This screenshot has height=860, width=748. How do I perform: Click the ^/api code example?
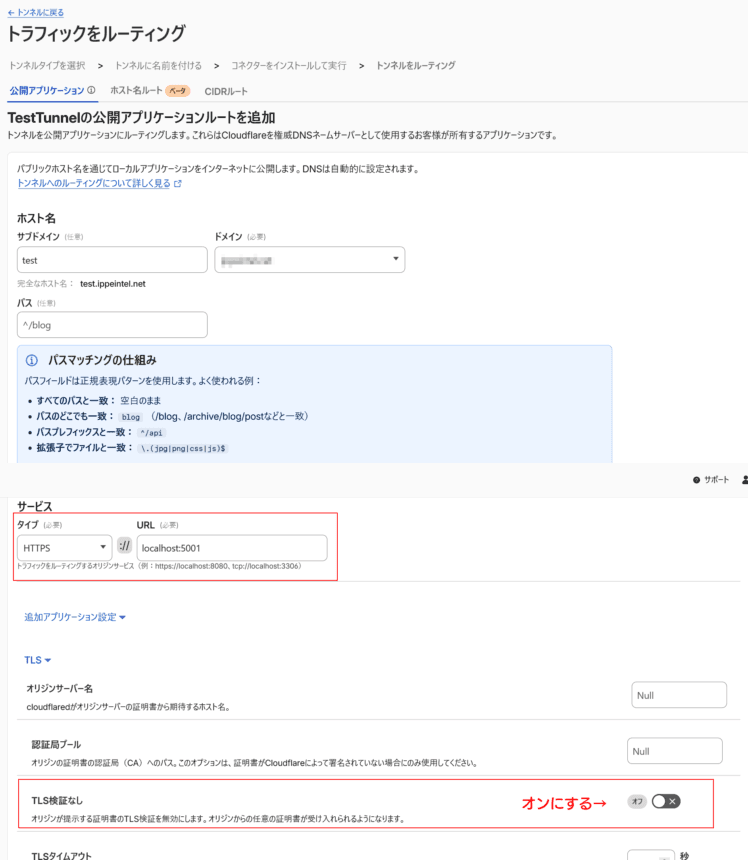(x=151, y=433)
